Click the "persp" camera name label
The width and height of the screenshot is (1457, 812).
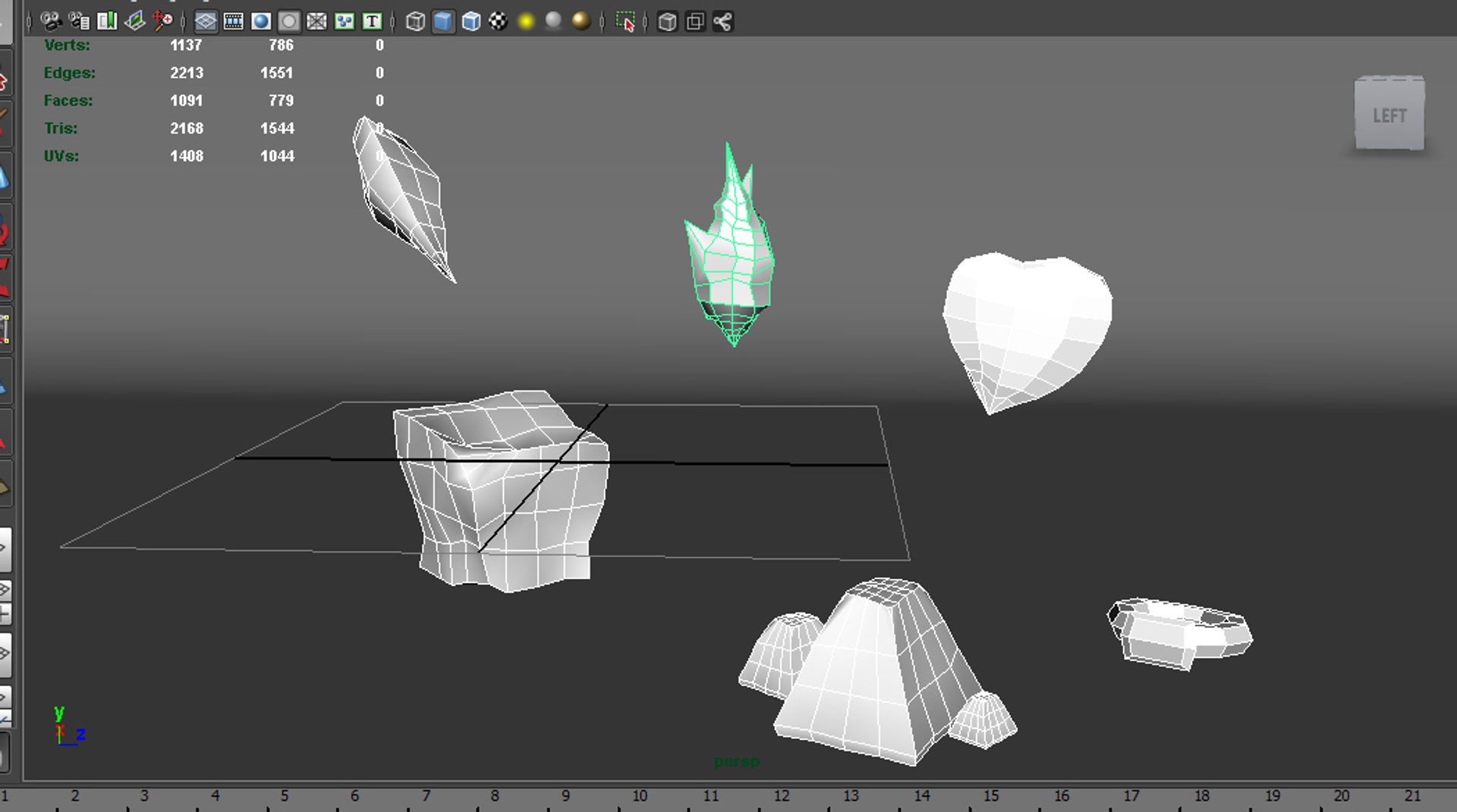click(x=736, y=761)
